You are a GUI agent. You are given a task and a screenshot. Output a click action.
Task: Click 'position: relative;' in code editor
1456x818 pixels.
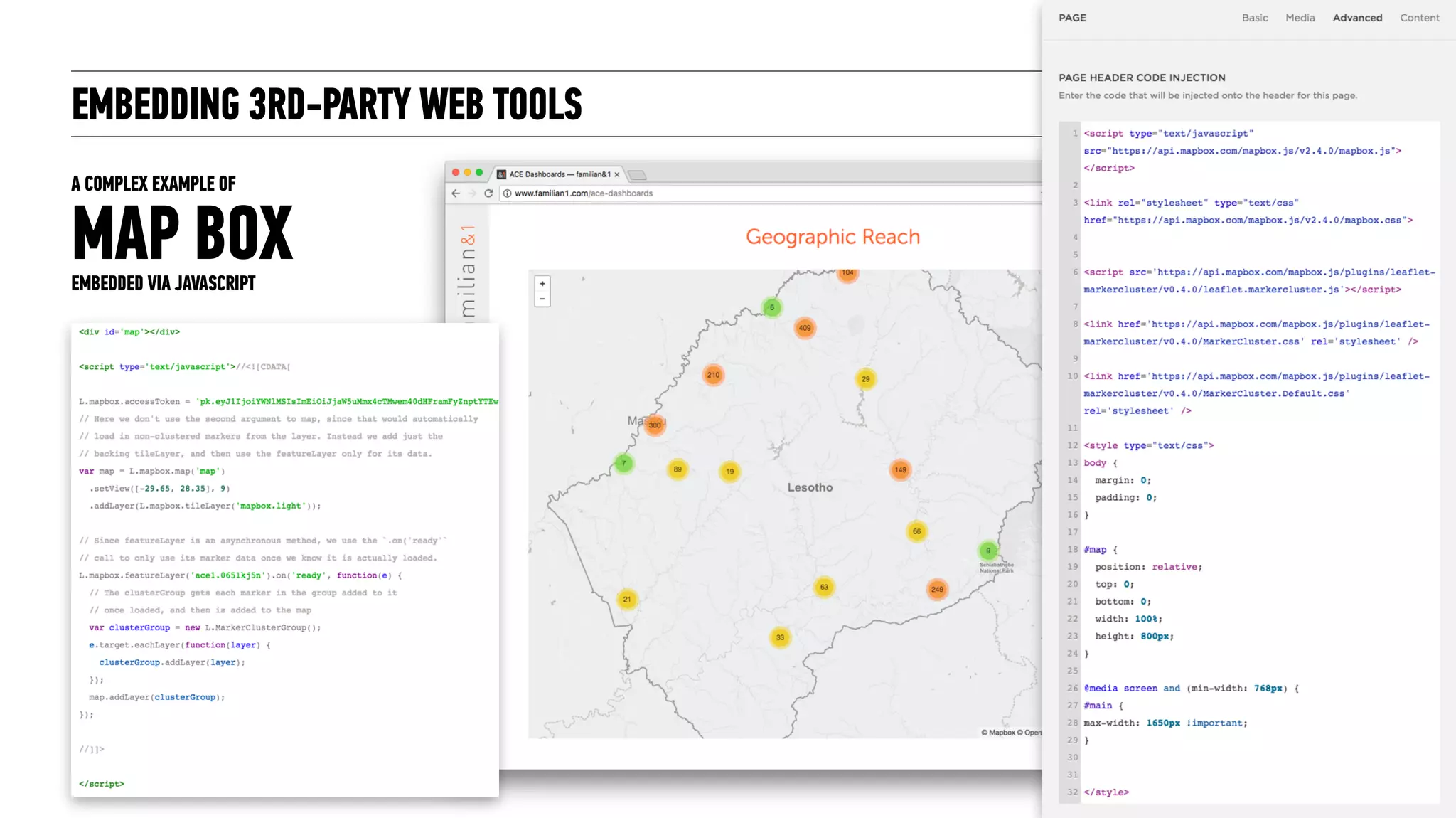pos(1149,567)
